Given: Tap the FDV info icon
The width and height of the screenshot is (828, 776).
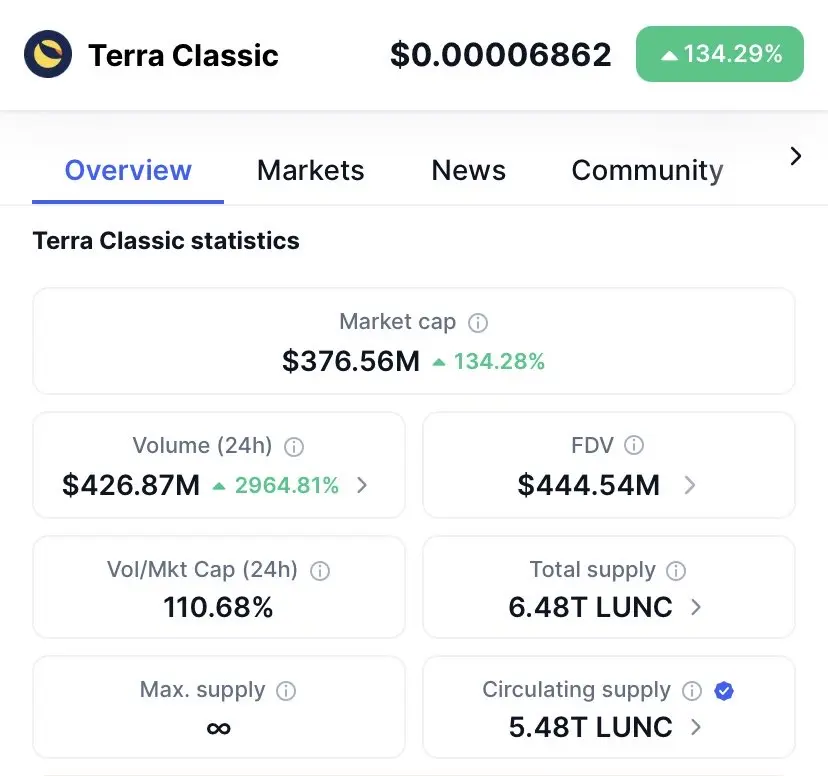Looking at the screenshot, I should pos(634,445).
